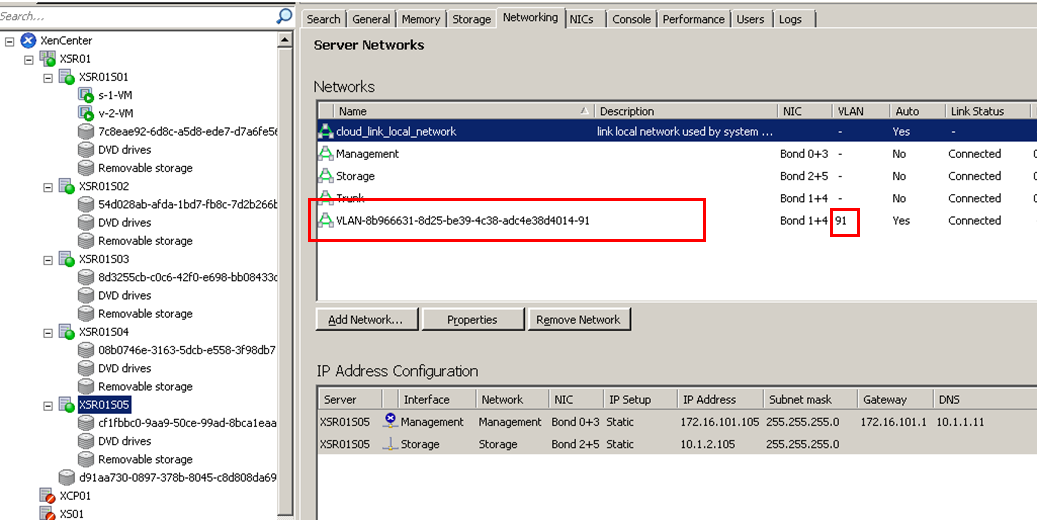Image resolution: width=1037 pixels, height=520 pixels.
Task: Select the VLAN-8b966631 network row
Action: coord(462,221)
